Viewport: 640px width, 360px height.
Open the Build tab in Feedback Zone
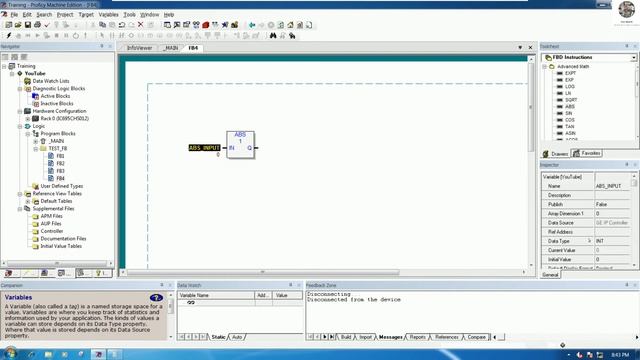tap(346, 337)
